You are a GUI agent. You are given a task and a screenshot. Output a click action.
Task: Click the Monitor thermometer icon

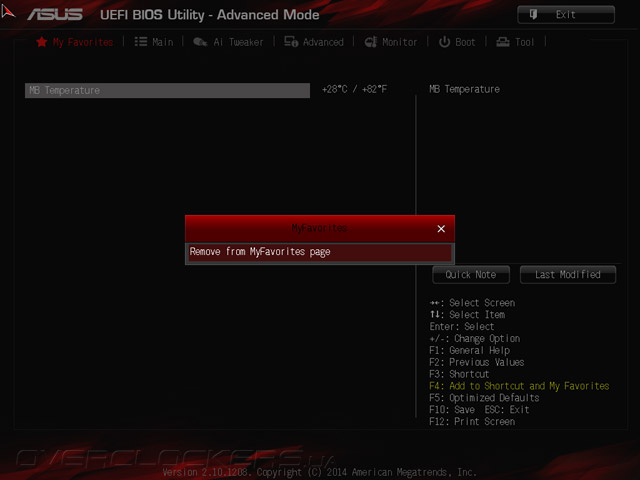point(371,42)
